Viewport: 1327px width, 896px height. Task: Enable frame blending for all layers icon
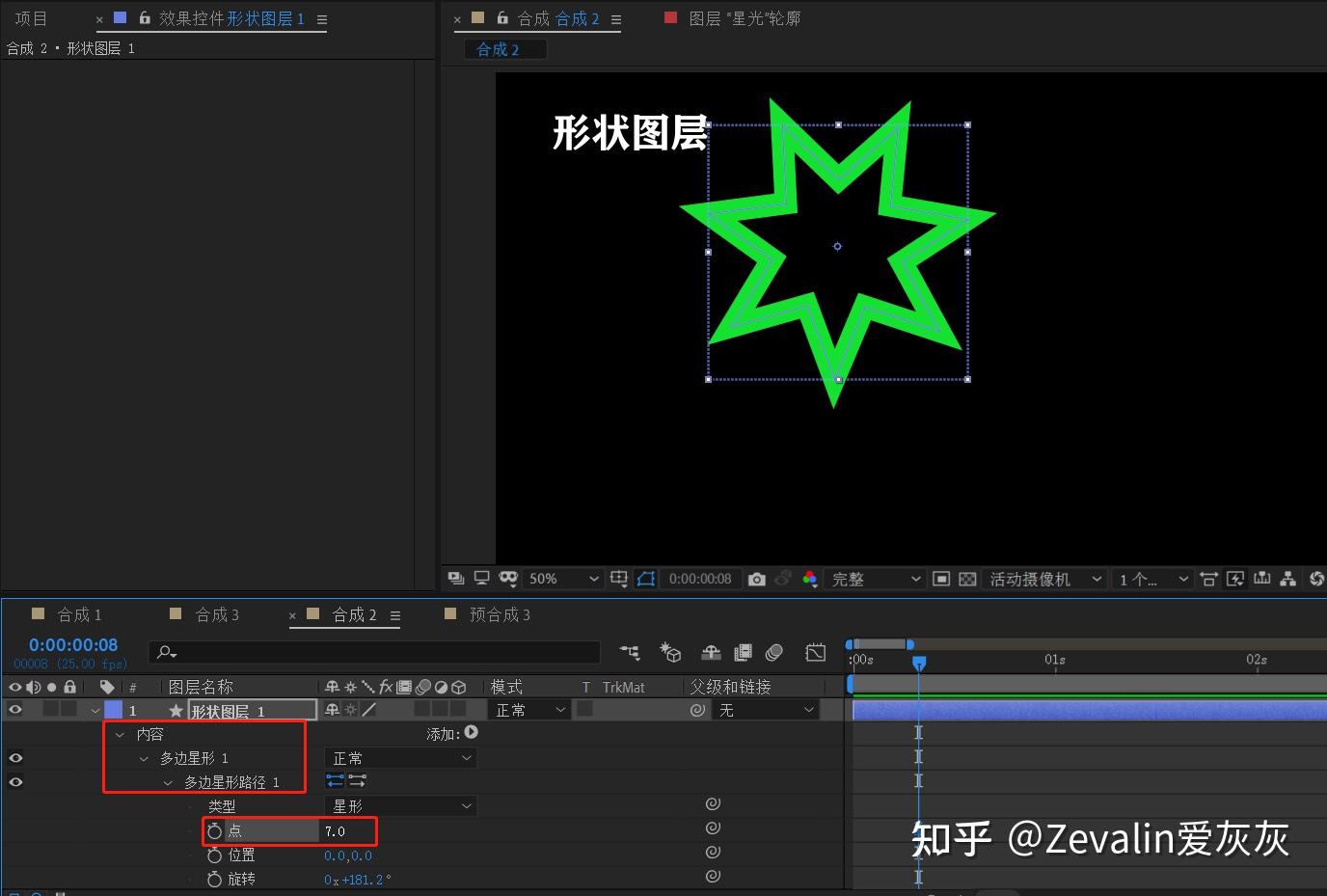pos(743,653)
